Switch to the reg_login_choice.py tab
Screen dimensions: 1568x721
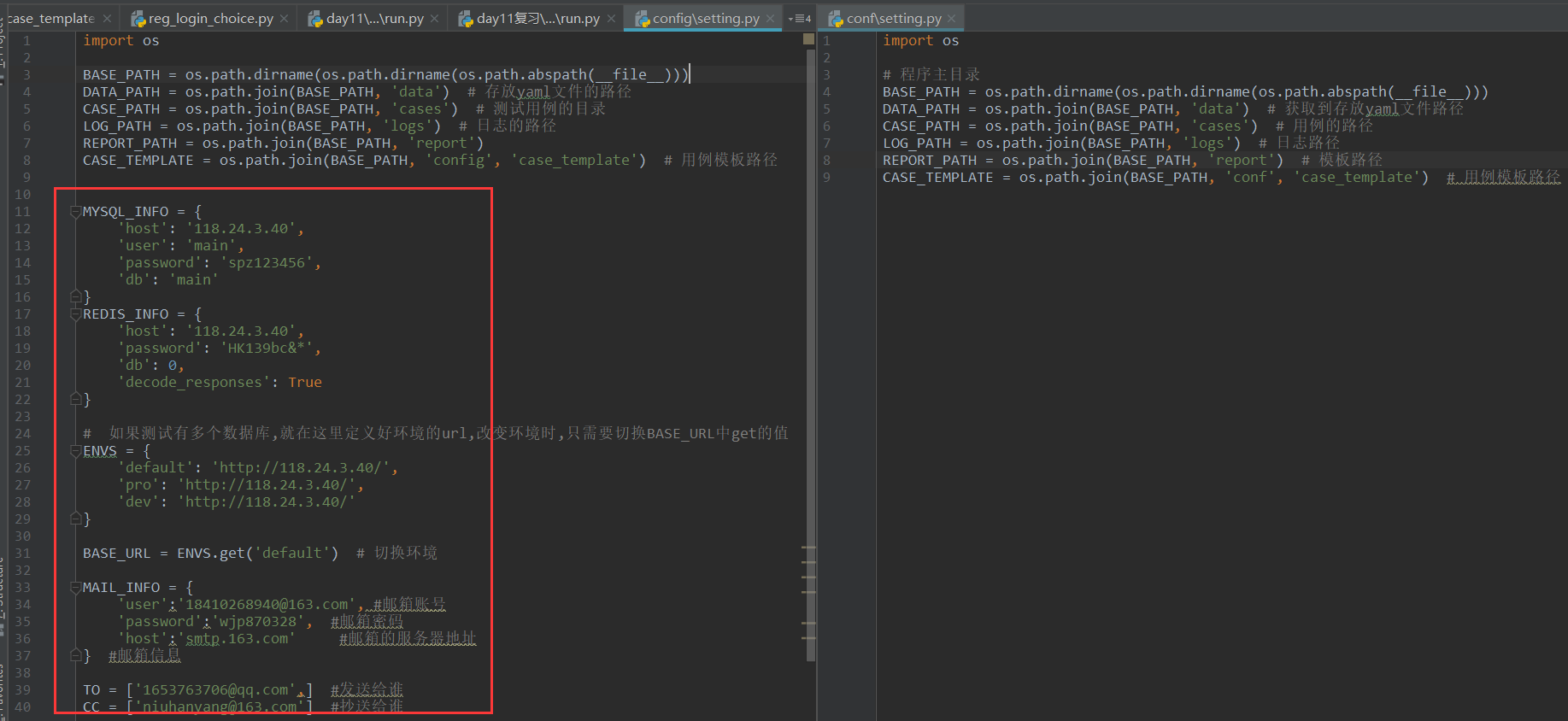click(210, 19)
